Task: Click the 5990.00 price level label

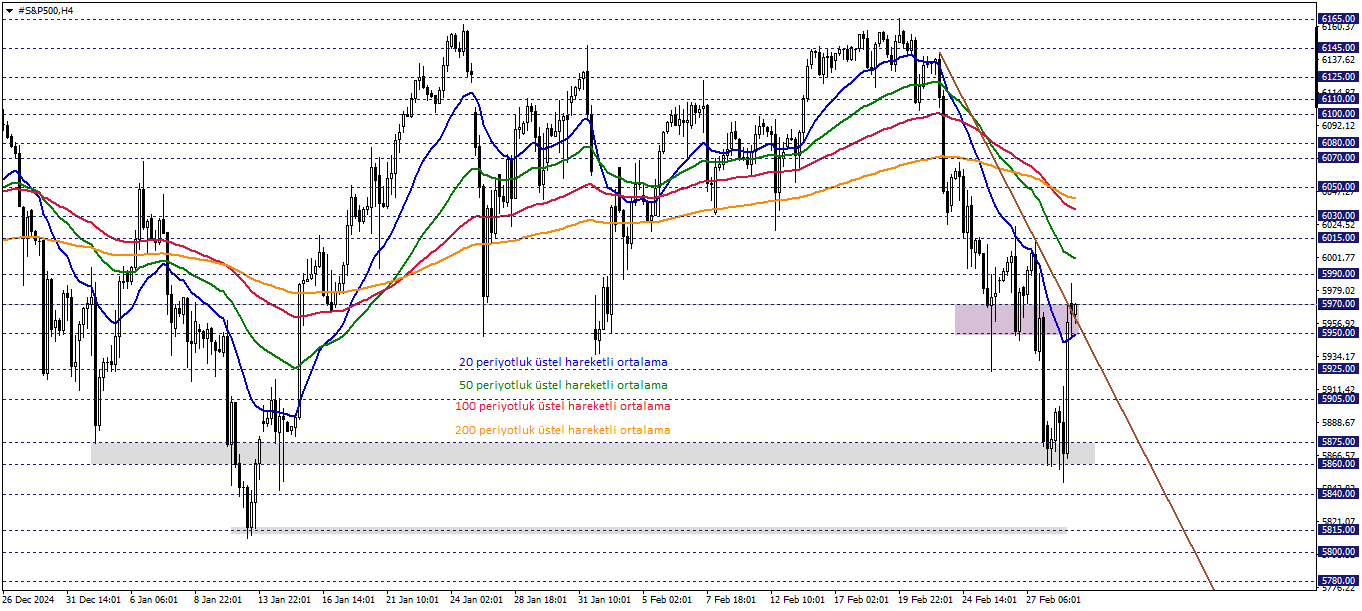Action: click(x=1338, y=273)
